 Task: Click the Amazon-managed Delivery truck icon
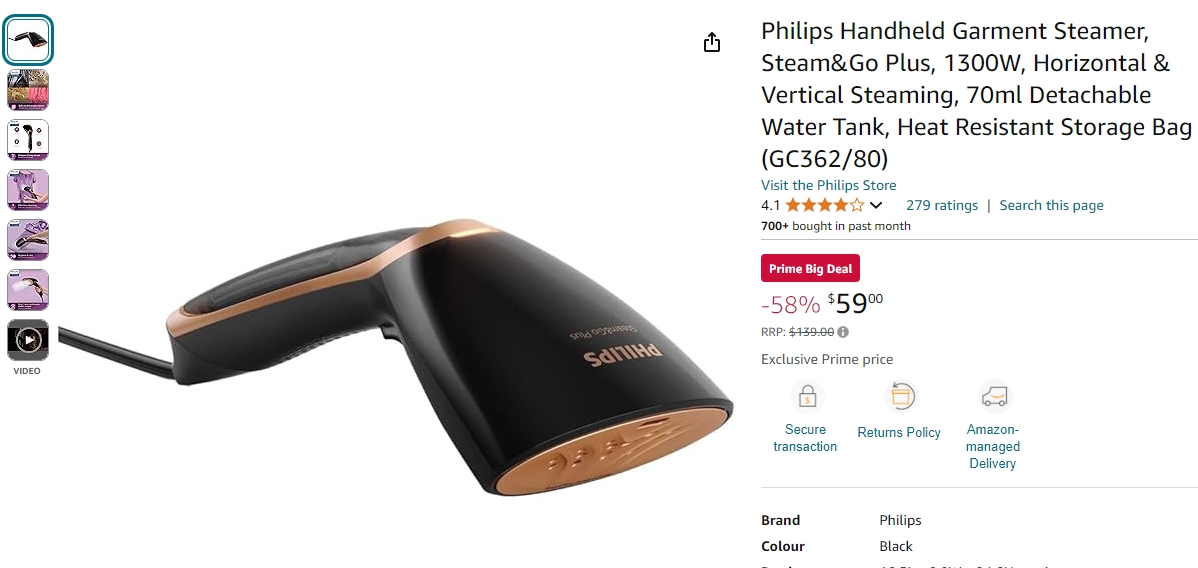point(994,397)
